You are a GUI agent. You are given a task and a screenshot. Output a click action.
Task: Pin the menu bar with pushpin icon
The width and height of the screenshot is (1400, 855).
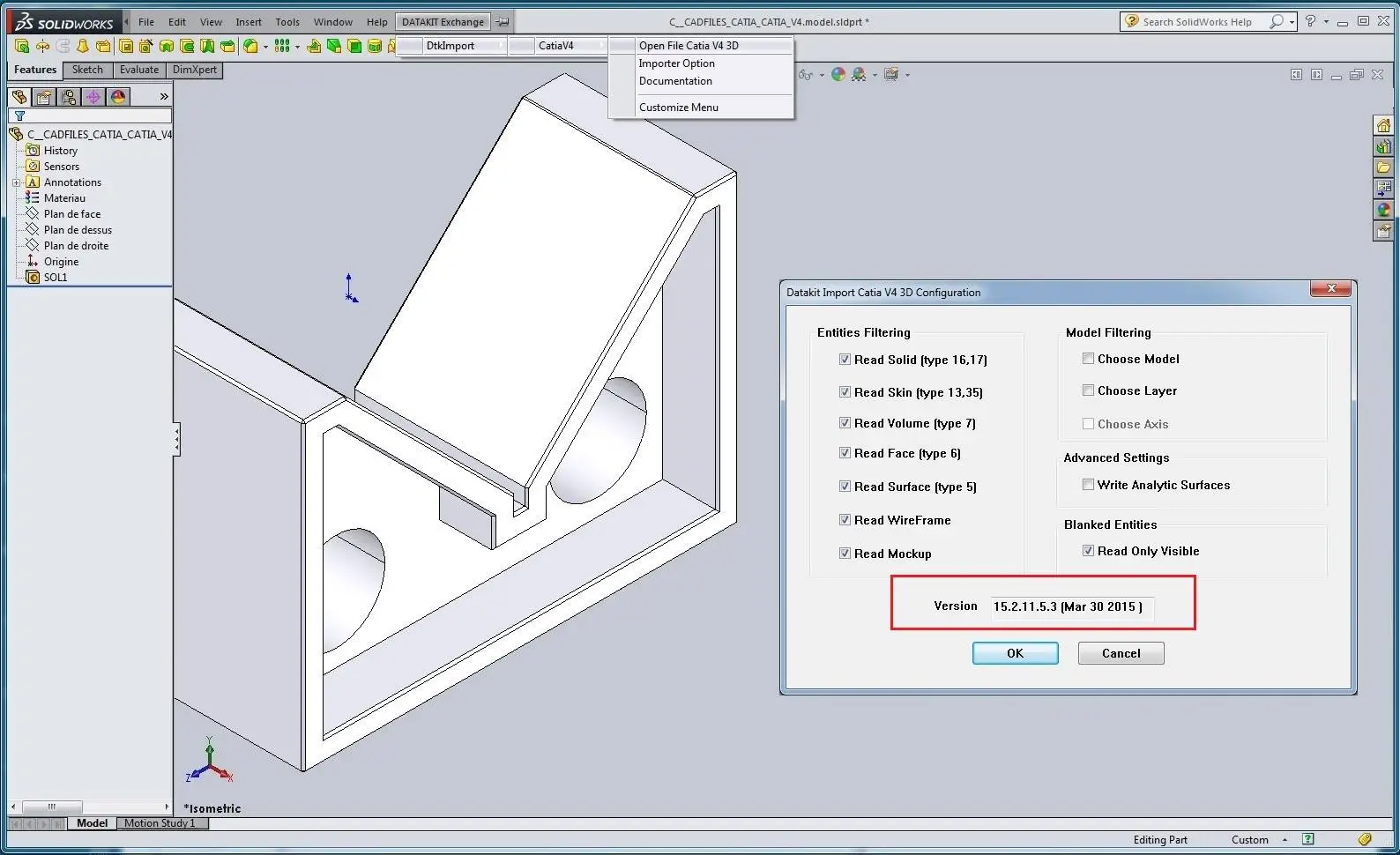click(503, 22)
